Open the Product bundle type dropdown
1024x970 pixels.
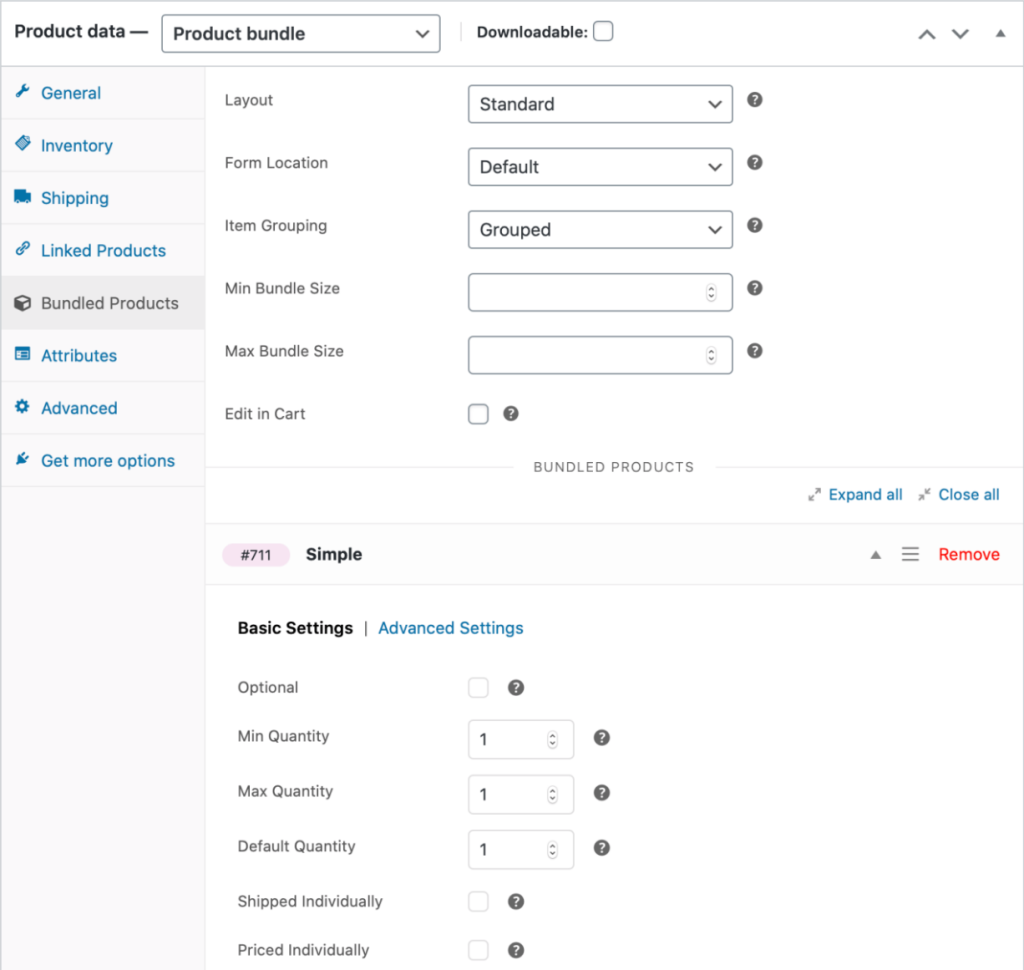tap(300, 33)
